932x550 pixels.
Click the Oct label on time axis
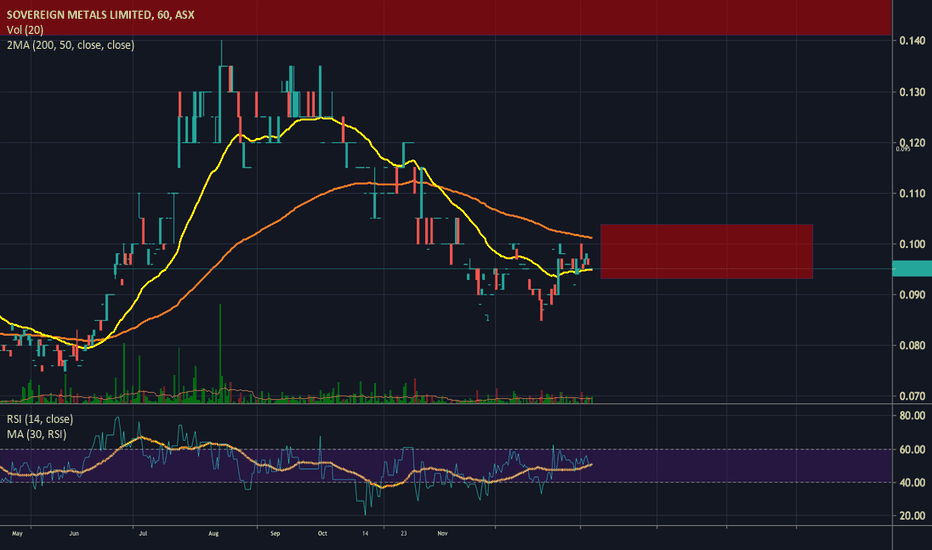(x=322, y=533)
